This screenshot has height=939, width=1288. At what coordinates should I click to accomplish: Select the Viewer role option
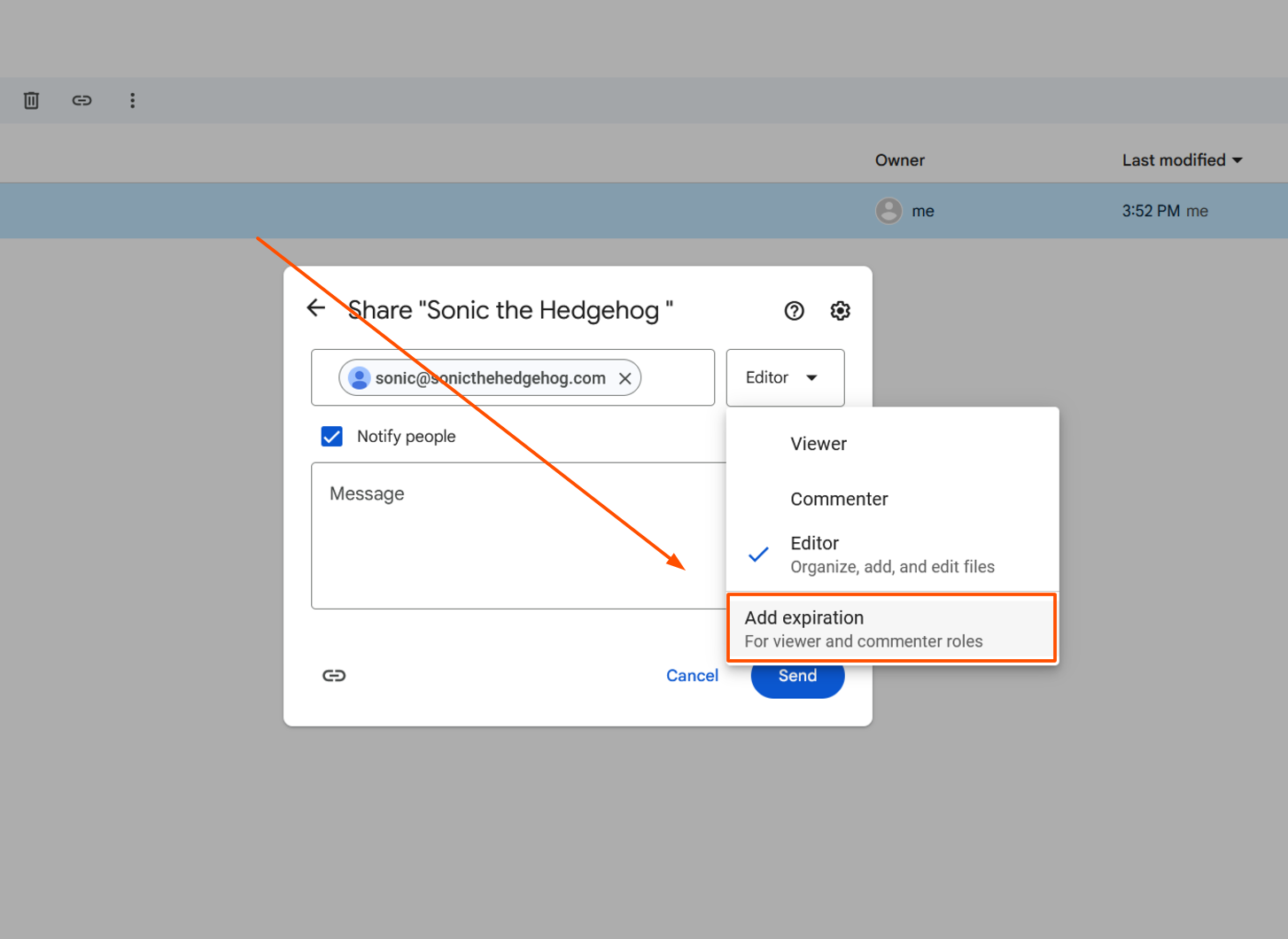892,444
